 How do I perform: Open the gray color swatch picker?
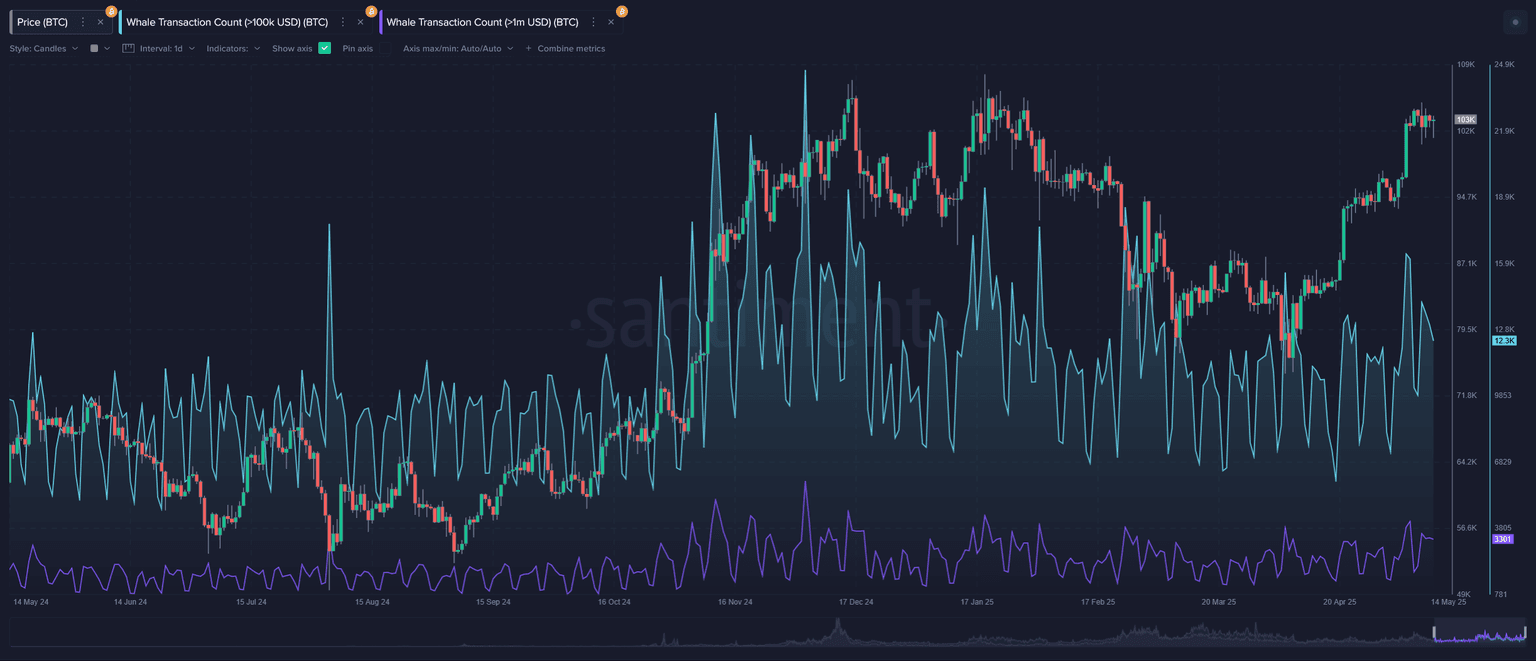point(95,48)
